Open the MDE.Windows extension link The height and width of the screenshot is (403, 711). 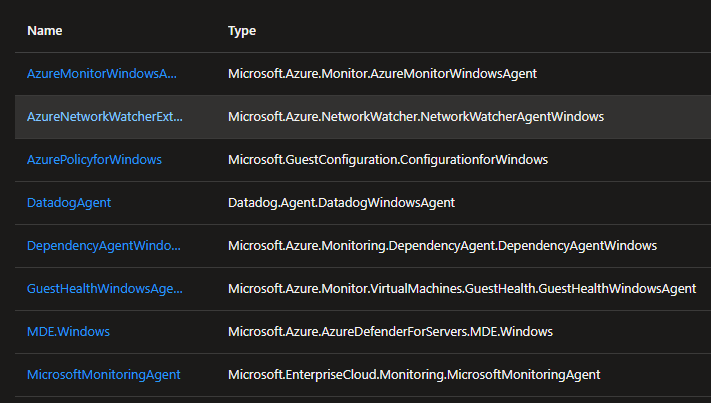(68, 332)
